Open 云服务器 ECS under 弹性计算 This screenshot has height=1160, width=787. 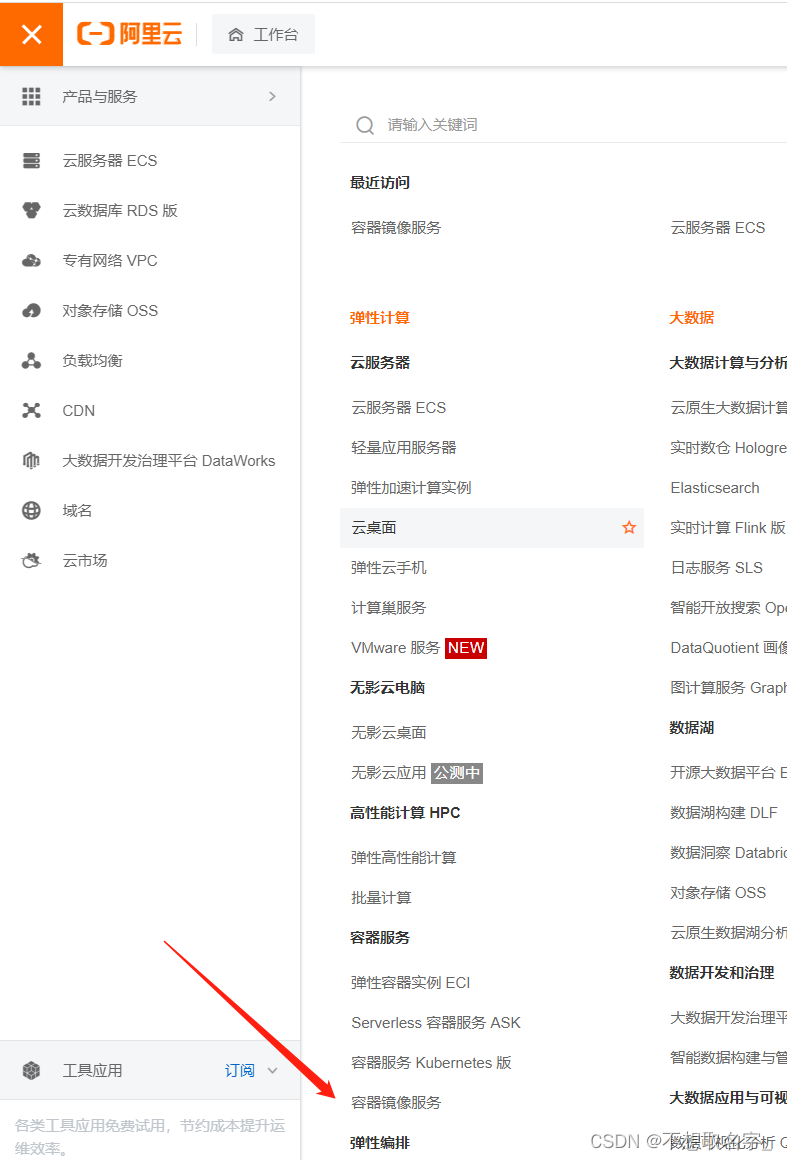coord(399,408)
